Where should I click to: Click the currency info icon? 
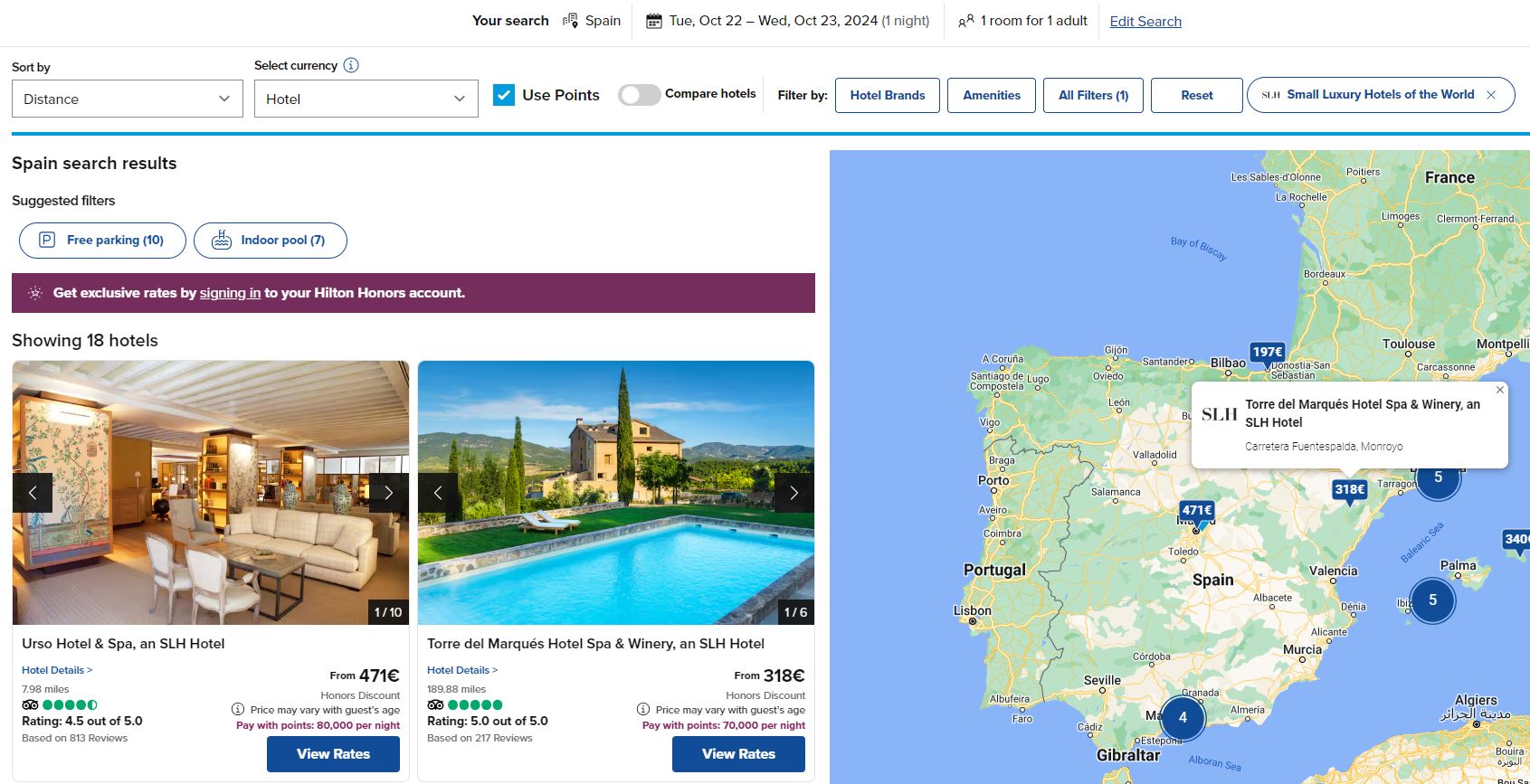coord(351,65)
